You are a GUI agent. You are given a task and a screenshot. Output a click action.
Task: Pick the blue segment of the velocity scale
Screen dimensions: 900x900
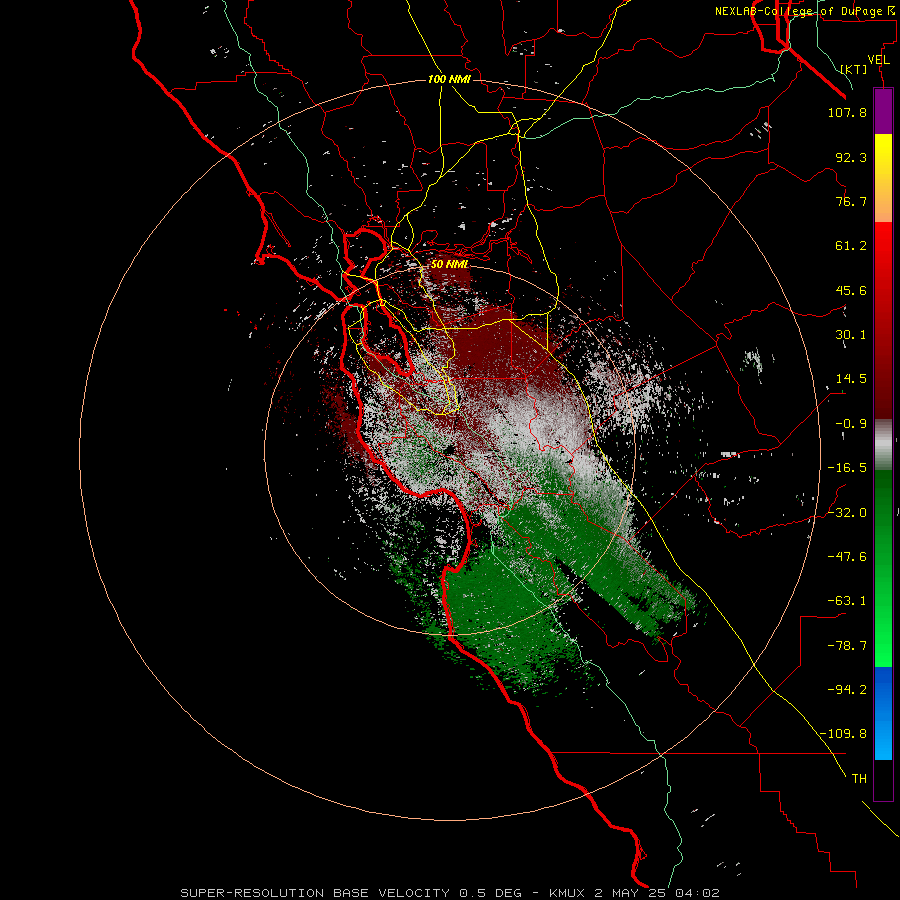[x=883, y=713]
